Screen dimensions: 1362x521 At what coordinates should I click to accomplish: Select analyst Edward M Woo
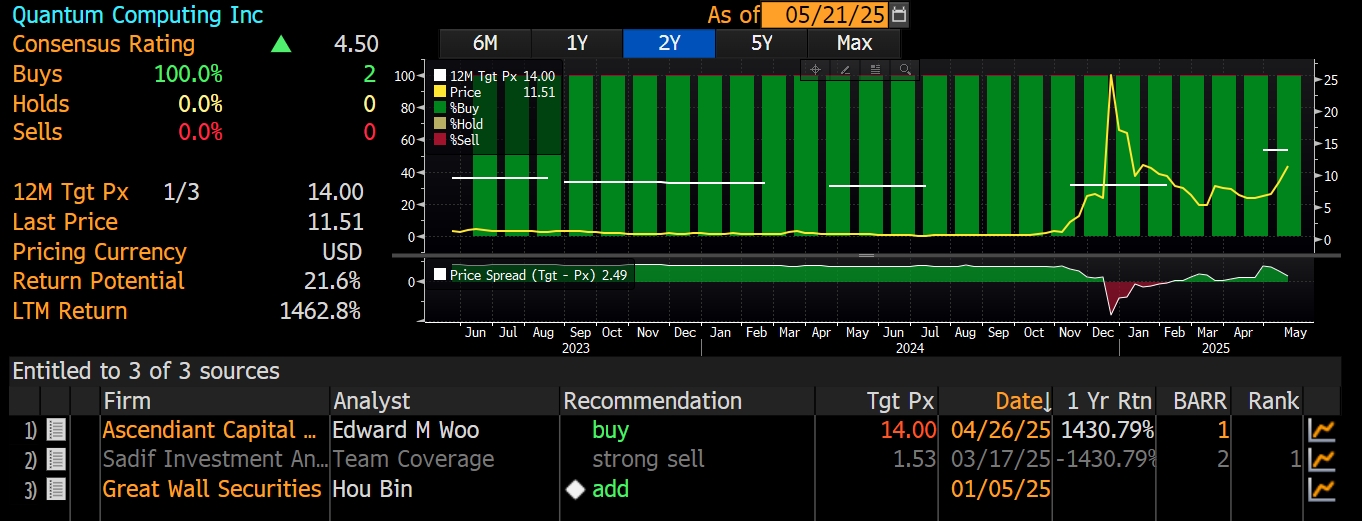(406, 430)
